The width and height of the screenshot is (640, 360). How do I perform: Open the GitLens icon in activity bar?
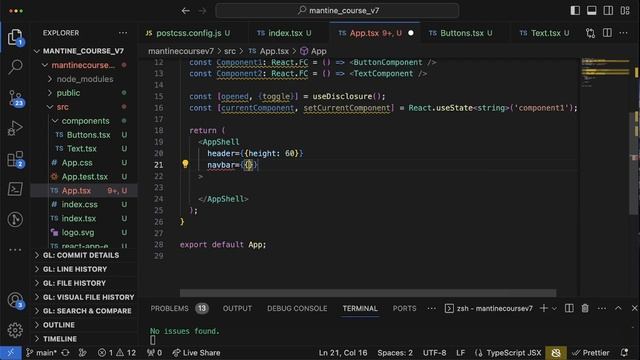pyautogui.click(x=15, y=219)
